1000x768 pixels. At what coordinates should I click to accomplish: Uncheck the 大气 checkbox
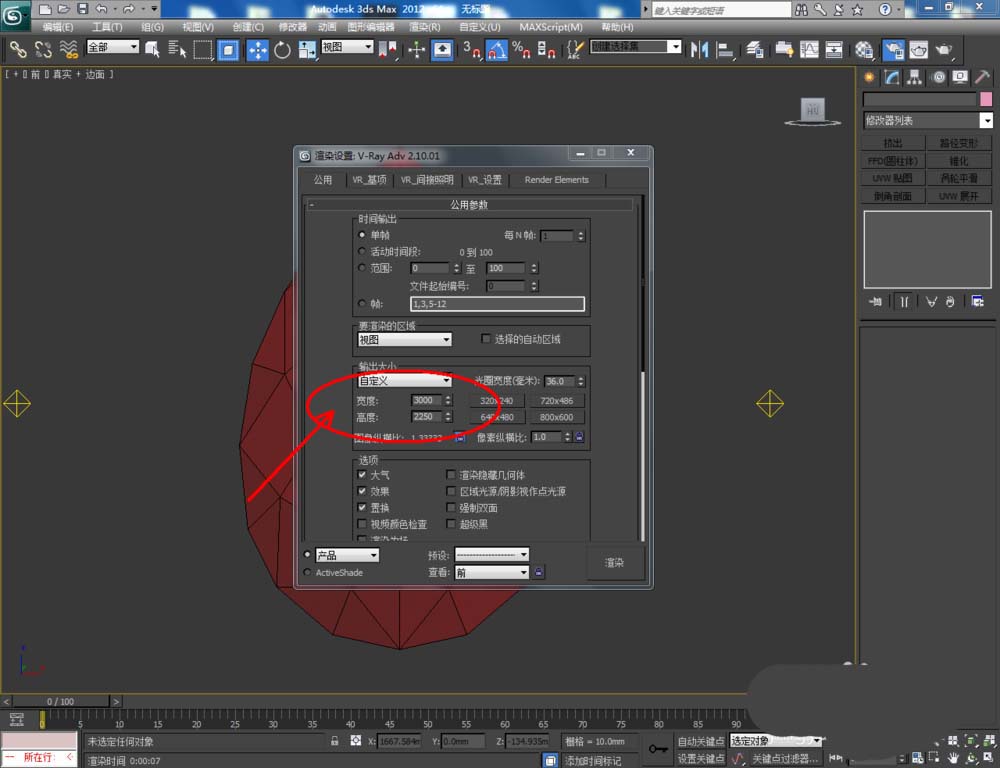[x=362, y=475]
